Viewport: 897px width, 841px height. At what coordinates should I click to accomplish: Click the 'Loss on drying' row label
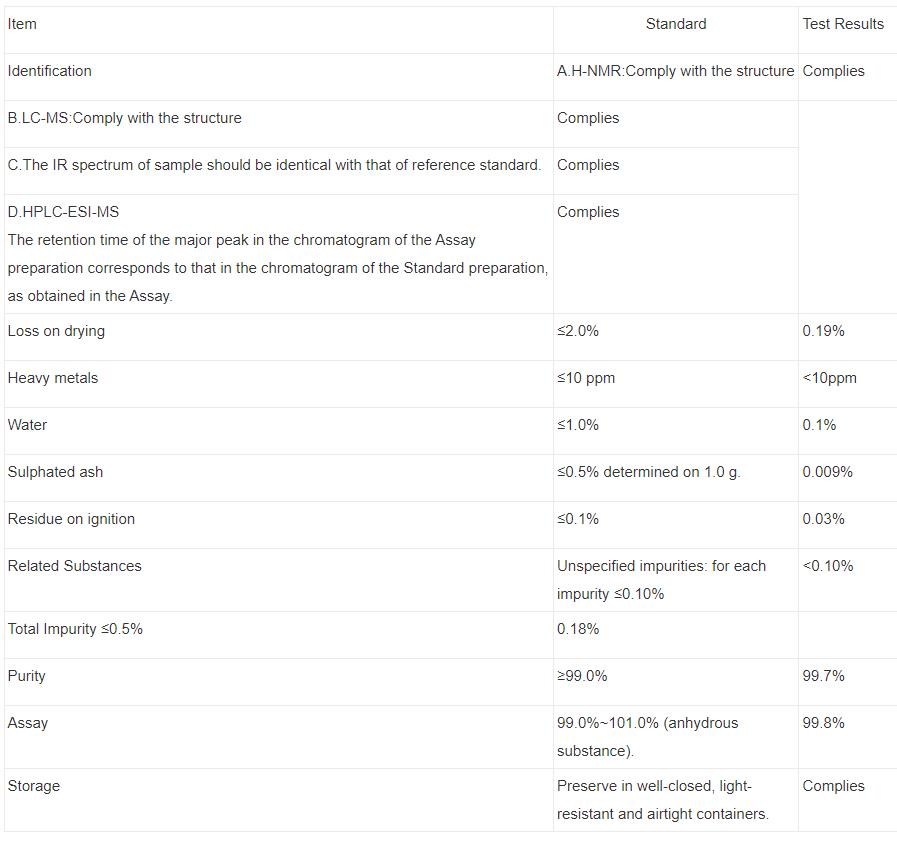56,331
